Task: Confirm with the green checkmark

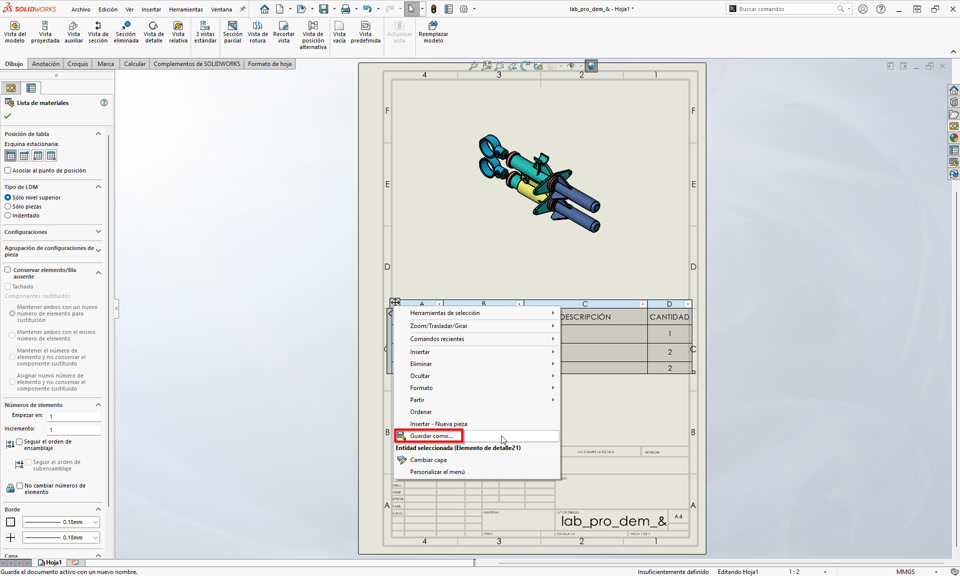Action: [8, 116]
